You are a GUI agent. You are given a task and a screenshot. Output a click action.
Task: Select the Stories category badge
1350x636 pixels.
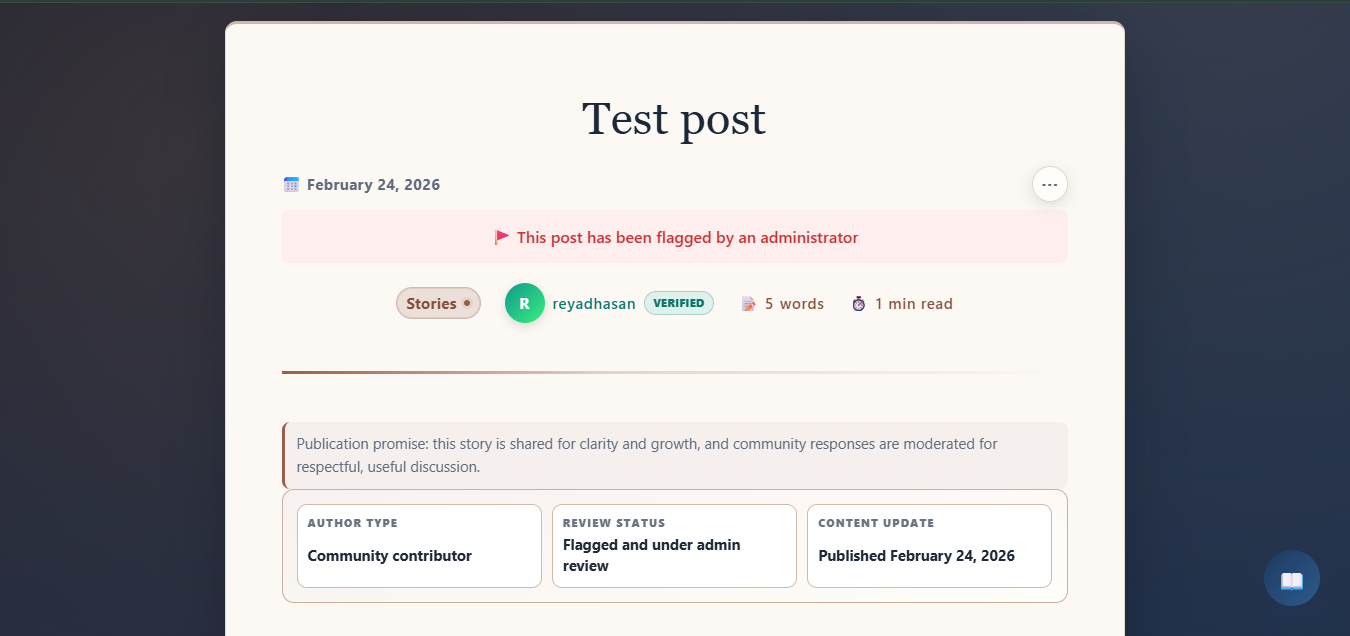pyautogui.click(x=438, y=303)
